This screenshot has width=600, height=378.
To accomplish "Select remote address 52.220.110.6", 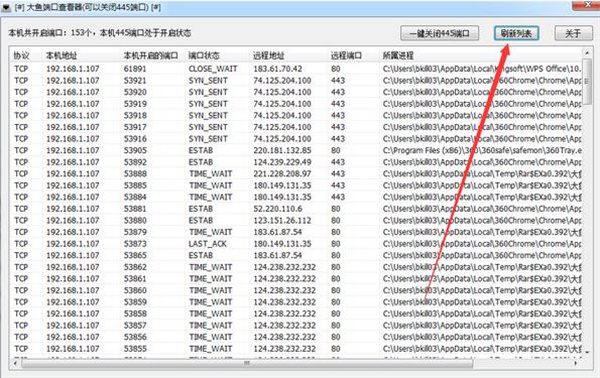I will pos(277,209).
